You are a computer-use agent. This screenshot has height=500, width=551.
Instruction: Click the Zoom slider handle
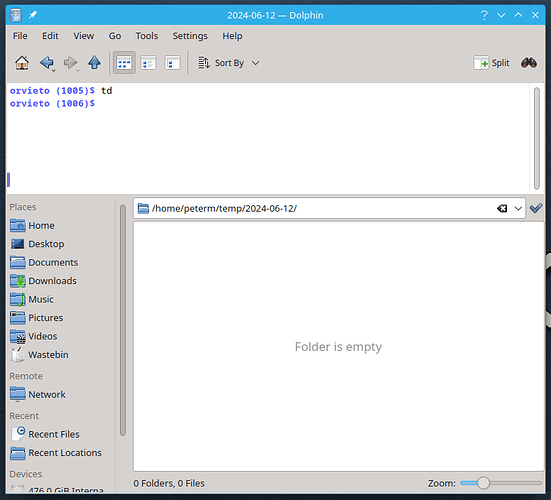(483, 483)
